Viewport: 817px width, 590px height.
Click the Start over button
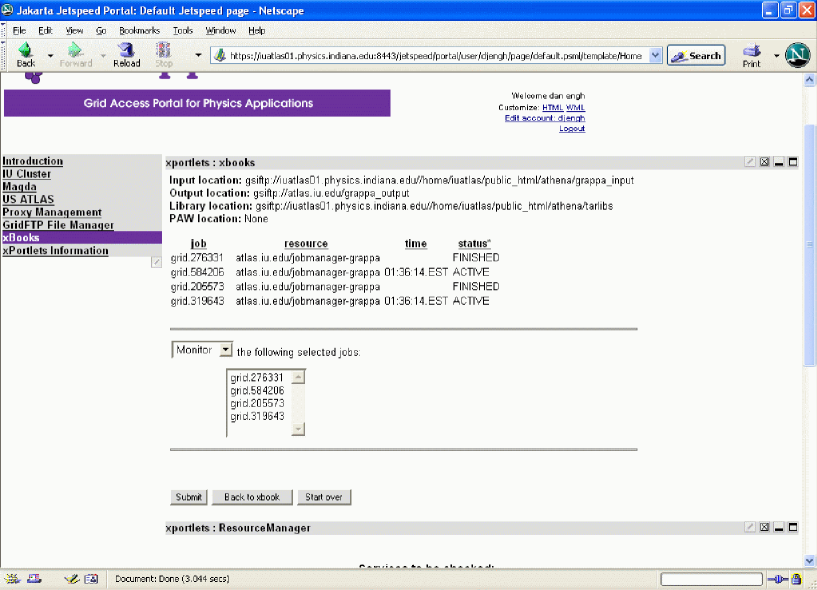pos(324,497)
